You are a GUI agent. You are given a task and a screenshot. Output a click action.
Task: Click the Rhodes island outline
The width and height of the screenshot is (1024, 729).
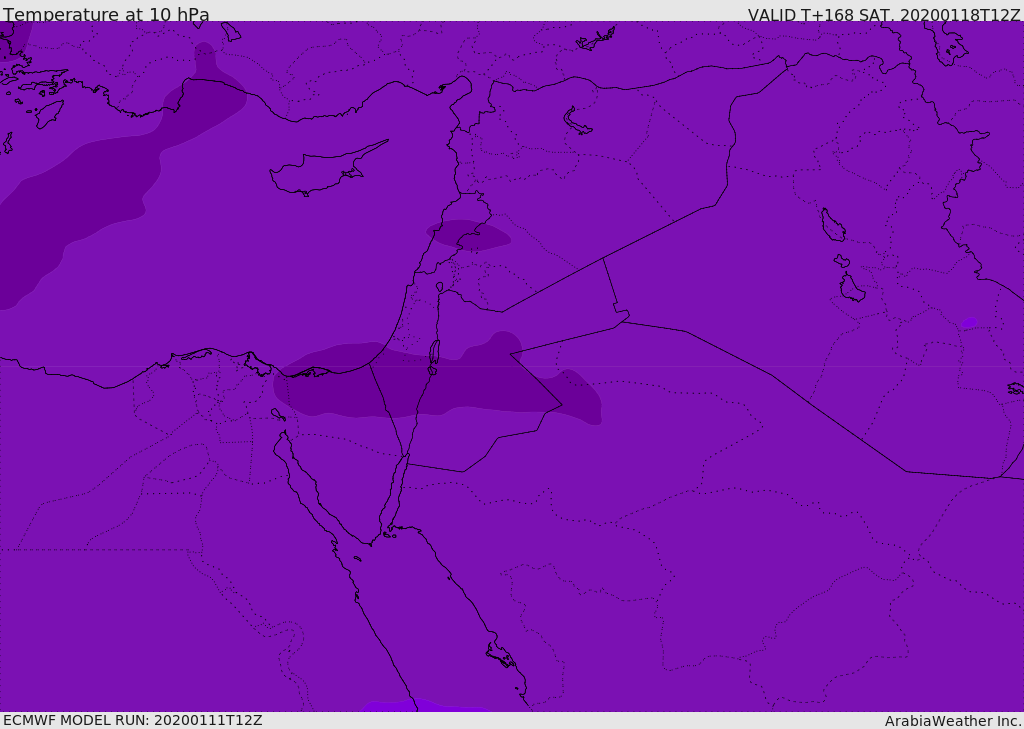[48, 113]
